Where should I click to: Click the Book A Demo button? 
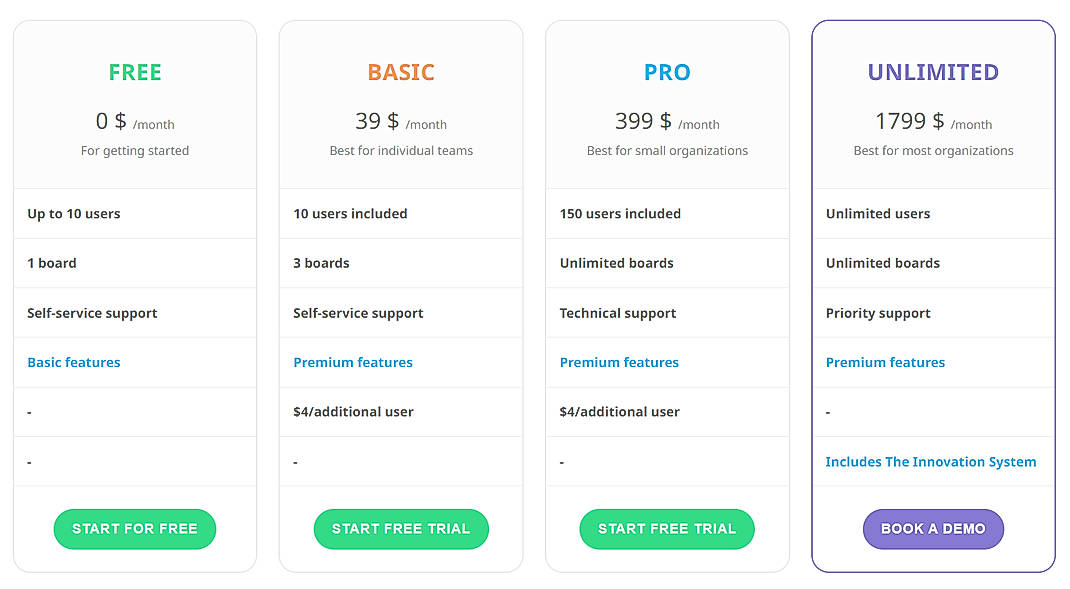coord(933,529)
